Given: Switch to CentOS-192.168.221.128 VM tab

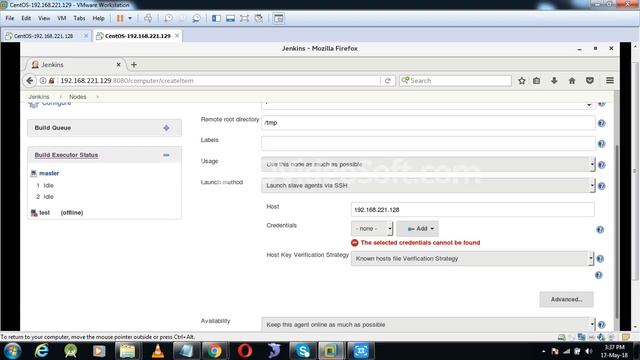Looking at the screenshot, I should pyautogui.click(x=43, y=36).
